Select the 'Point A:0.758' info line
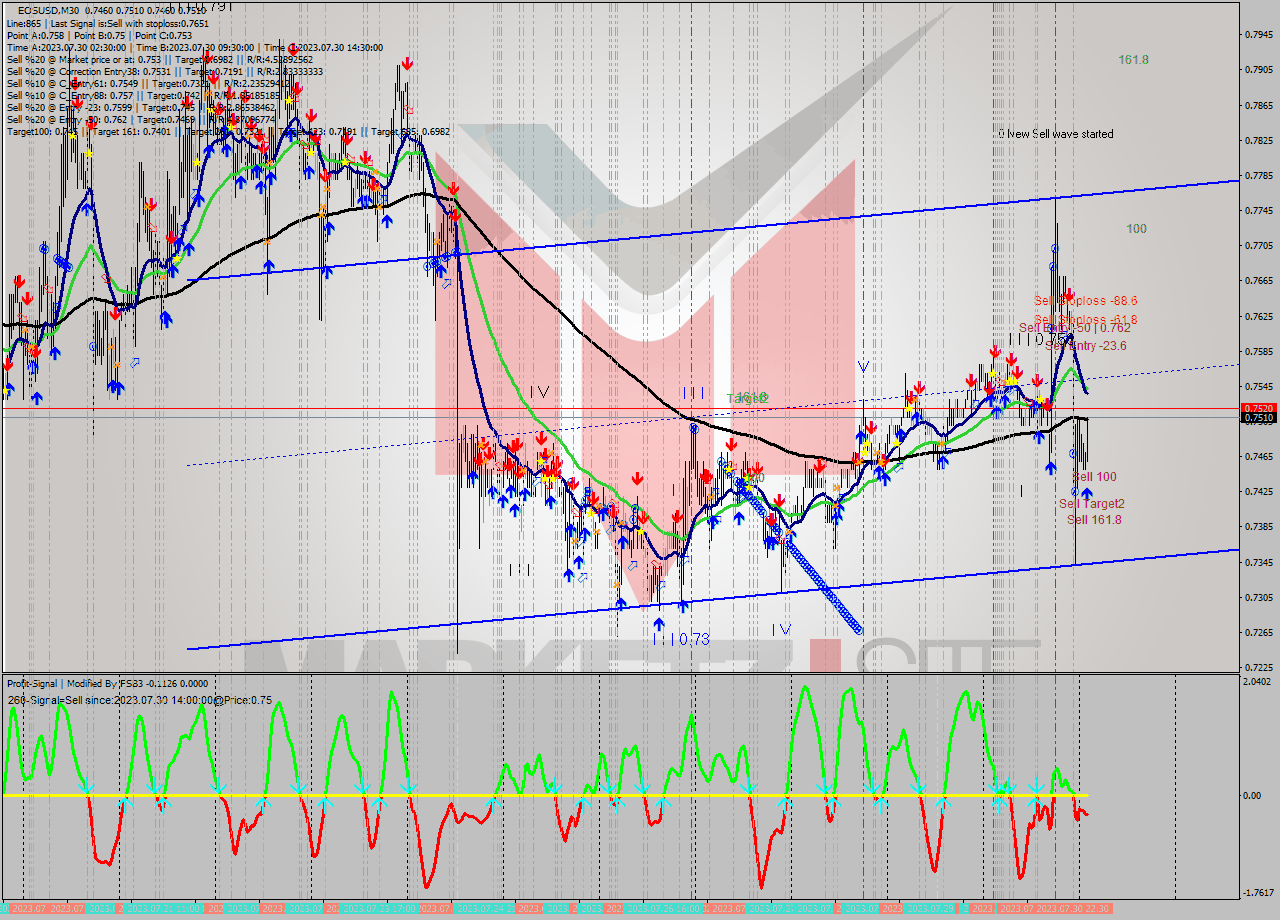The height and width of the screenshot is (920, 1280). click(x=35, y=35)
